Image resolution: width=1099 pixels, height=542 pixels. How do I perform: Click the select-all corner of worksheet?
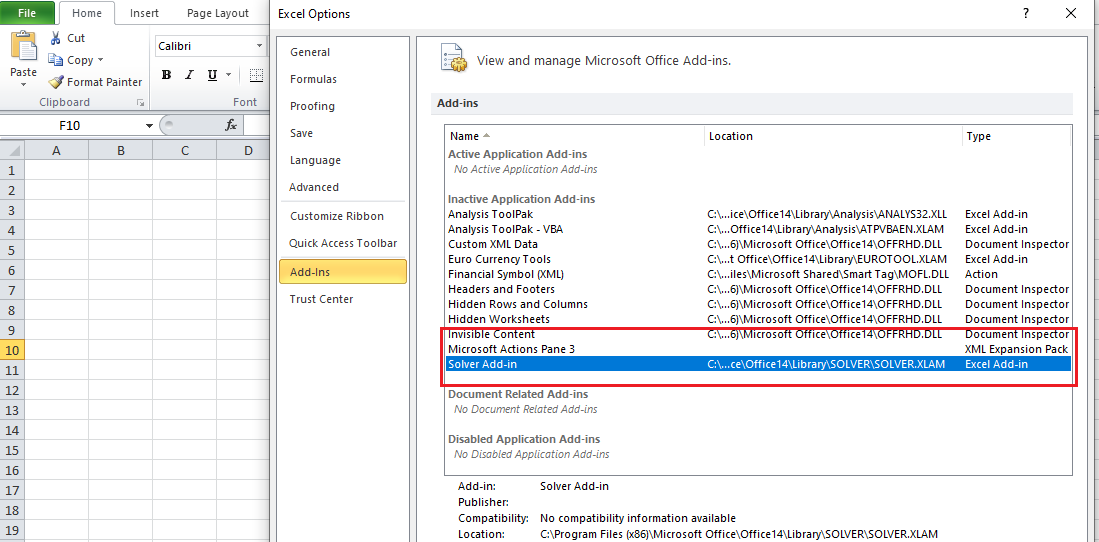tap(12, 150)
